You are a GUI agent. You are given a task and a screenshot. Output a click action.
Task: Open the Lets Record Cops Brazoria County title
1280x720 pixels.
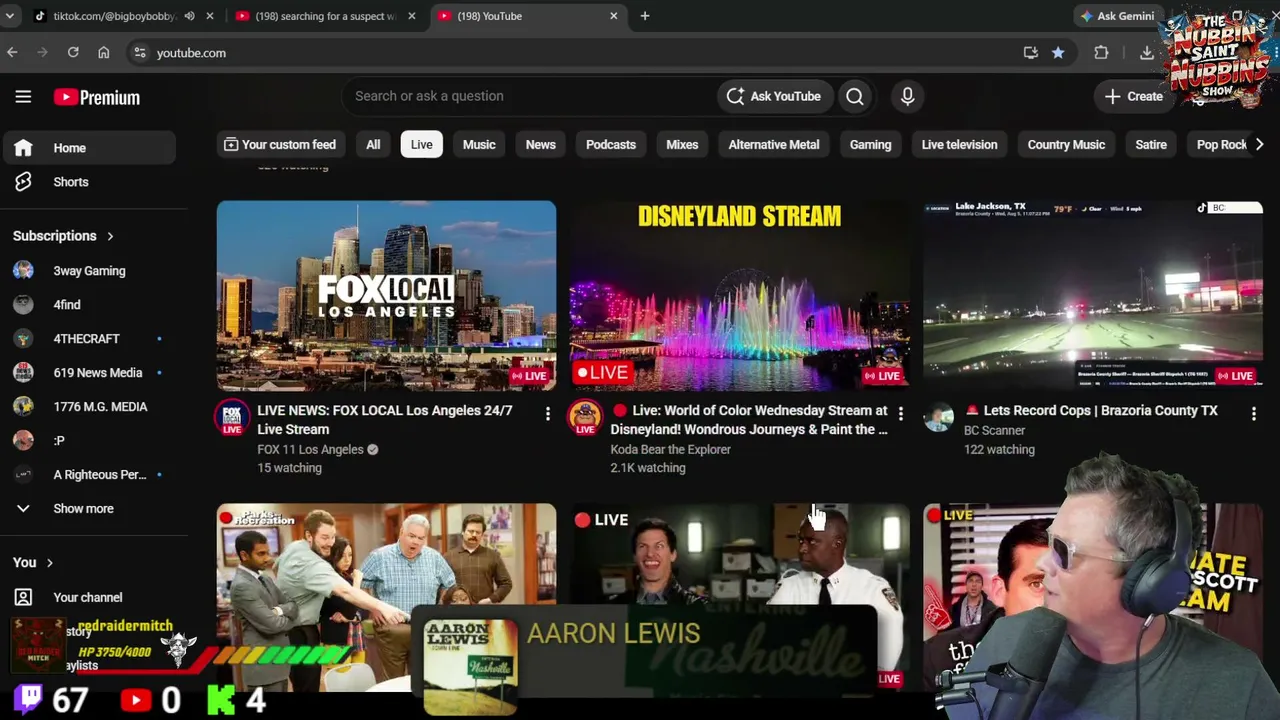tap(1091, 411)
